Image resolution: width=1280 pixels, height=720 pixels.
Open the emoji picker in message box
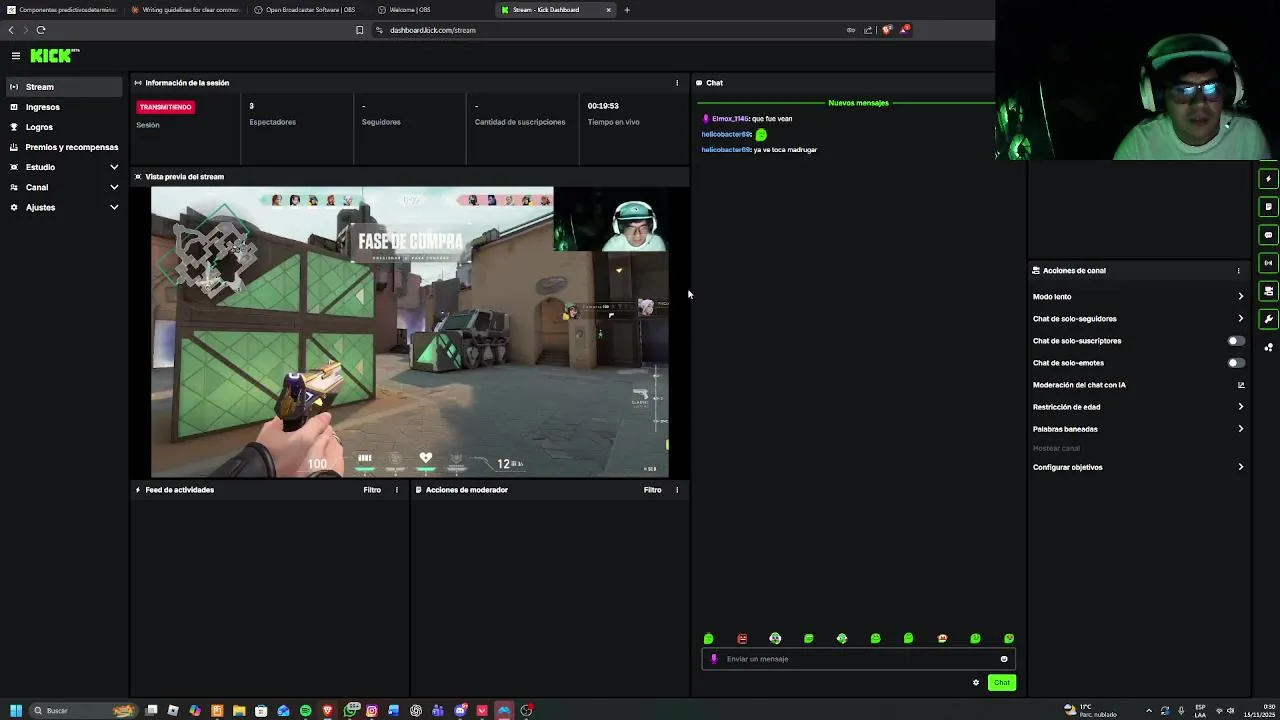1004,659
